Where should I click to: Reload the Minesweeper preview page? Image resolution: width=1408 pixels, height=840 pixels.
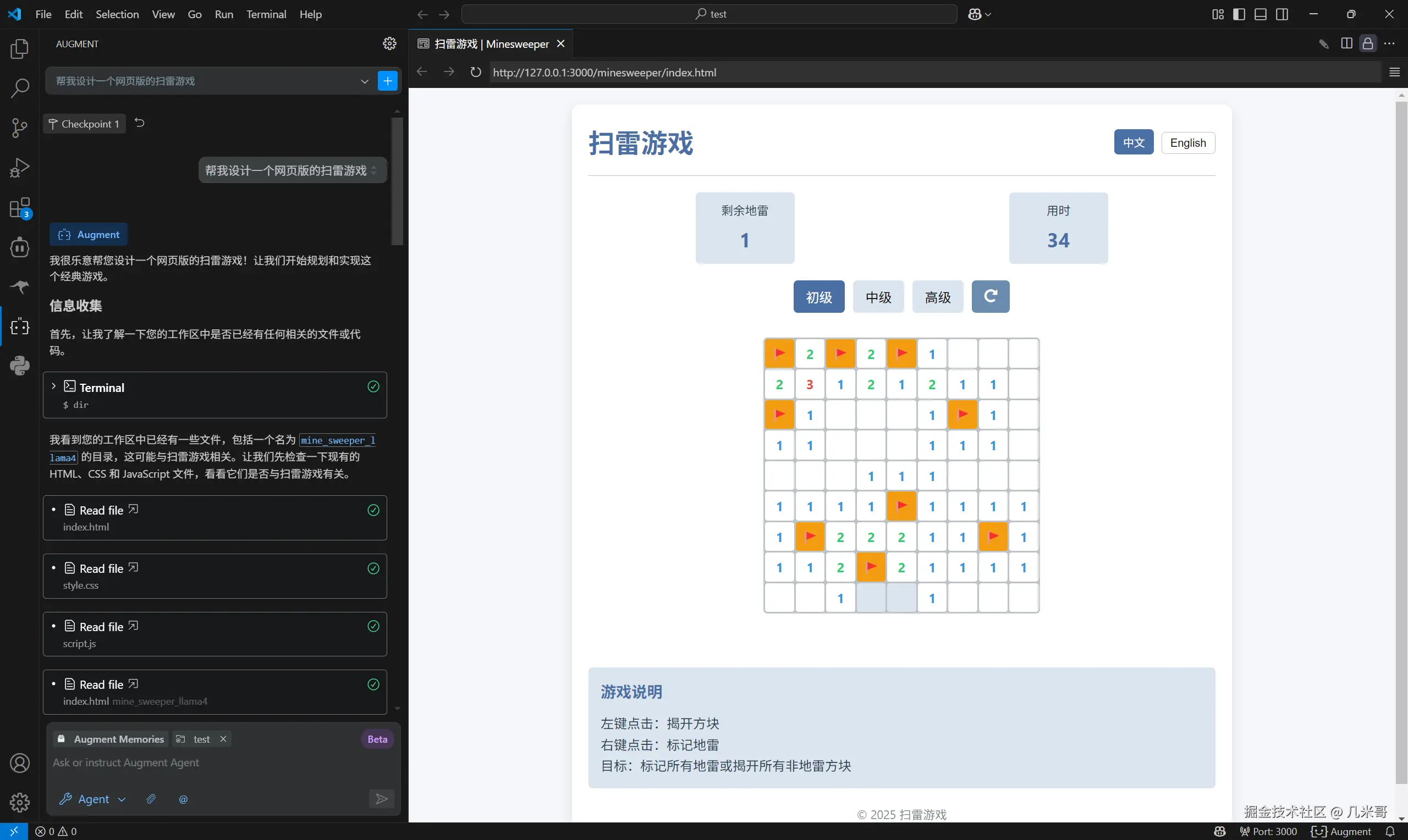475,72
